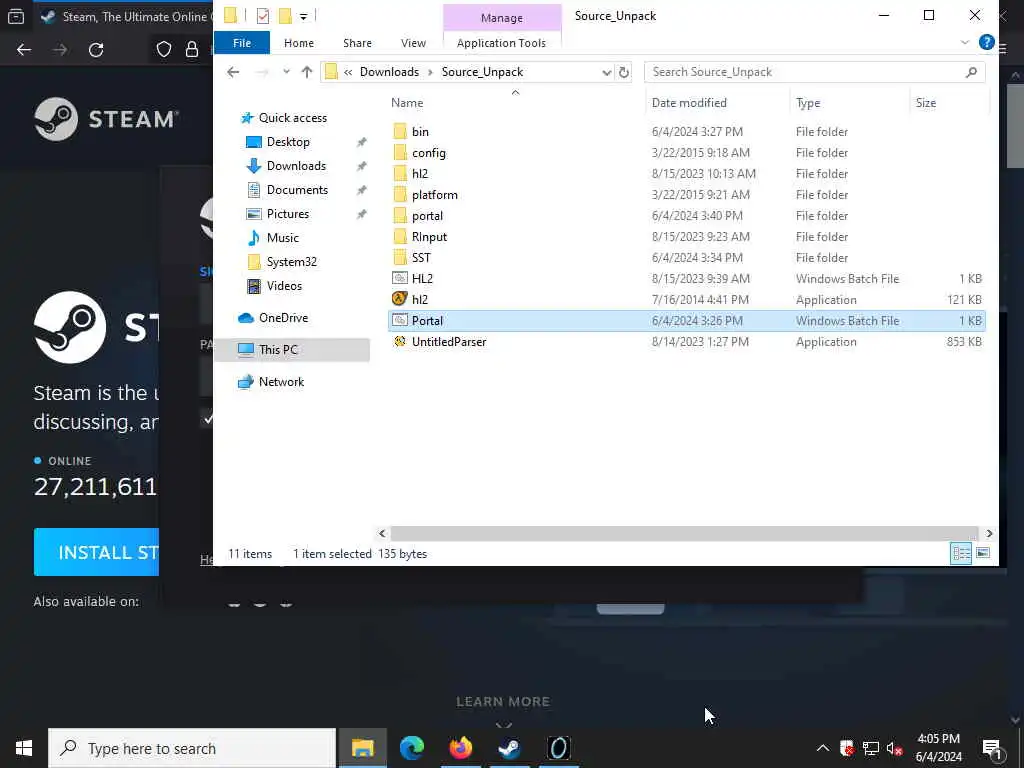Viewport: 1024px width, 768px height.
Task: Select the config folder icon
Action: [x=400, y=152]
